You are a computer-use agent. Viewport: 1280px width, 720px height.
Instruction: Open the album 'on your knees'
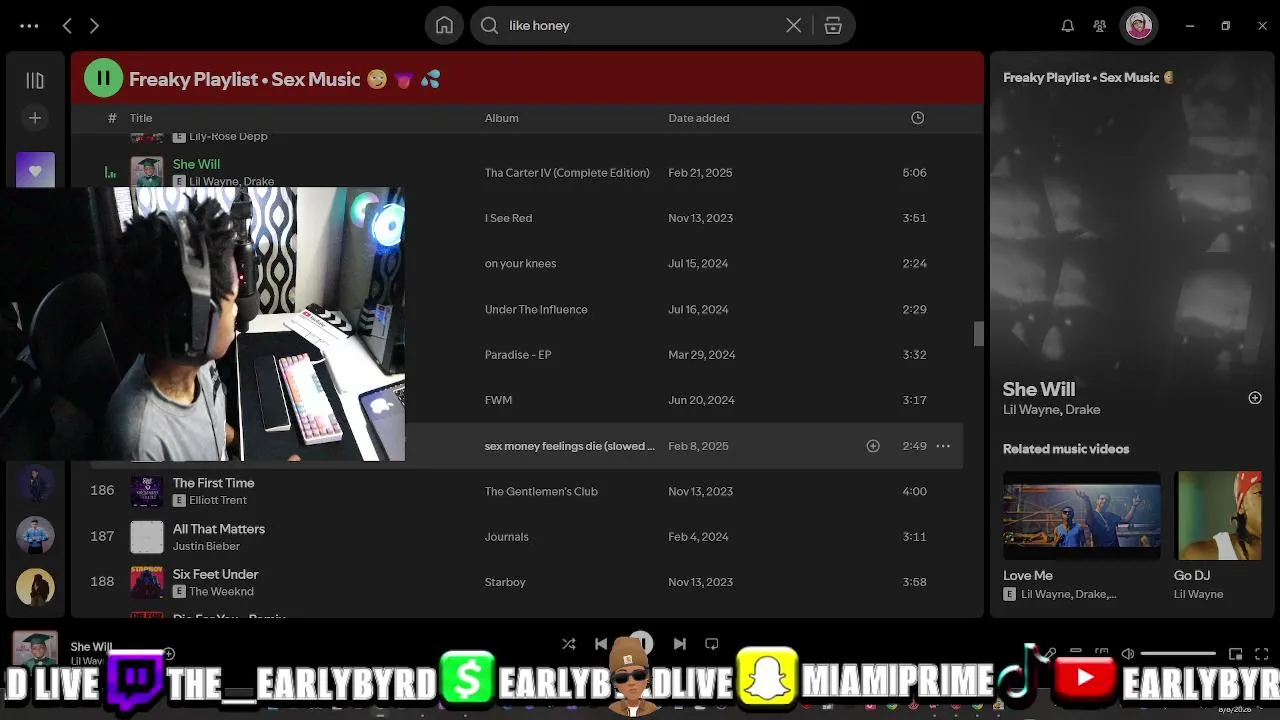[520, 264]
